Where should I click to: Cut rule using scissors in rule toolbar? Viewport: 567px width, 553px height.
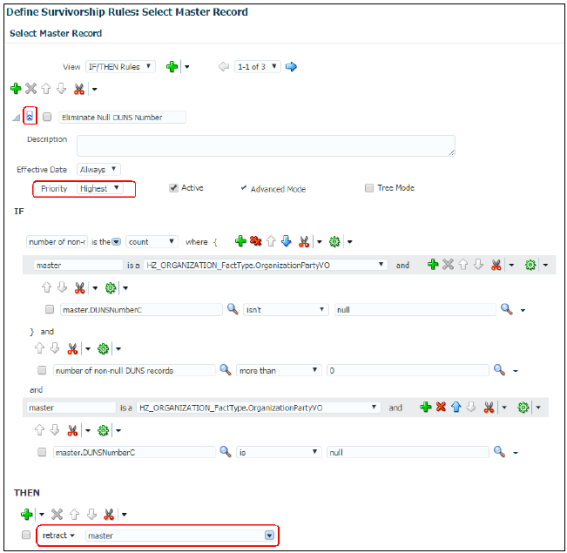(79, 89)
